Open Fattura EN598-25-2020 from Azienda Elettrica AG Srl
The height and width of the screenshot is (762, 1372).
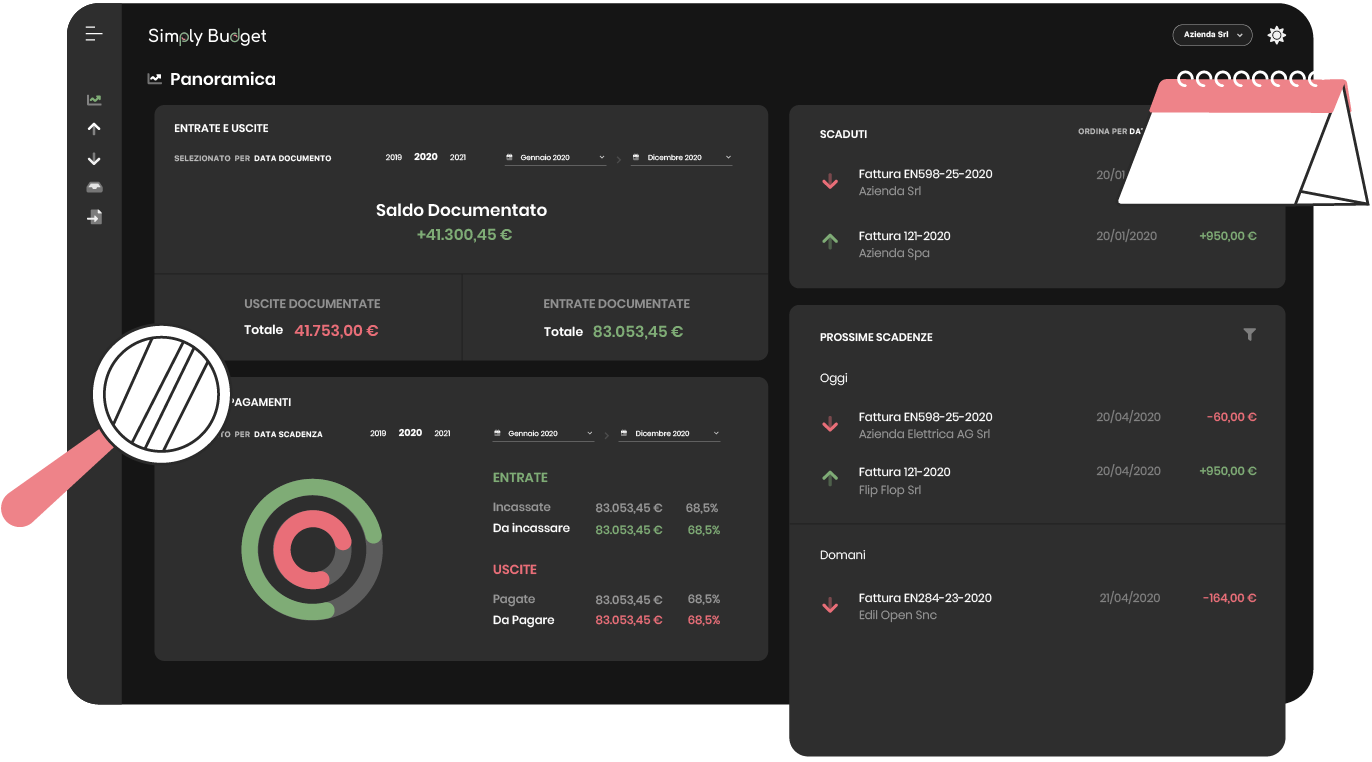pyautogui.click(x=925, y=417)
